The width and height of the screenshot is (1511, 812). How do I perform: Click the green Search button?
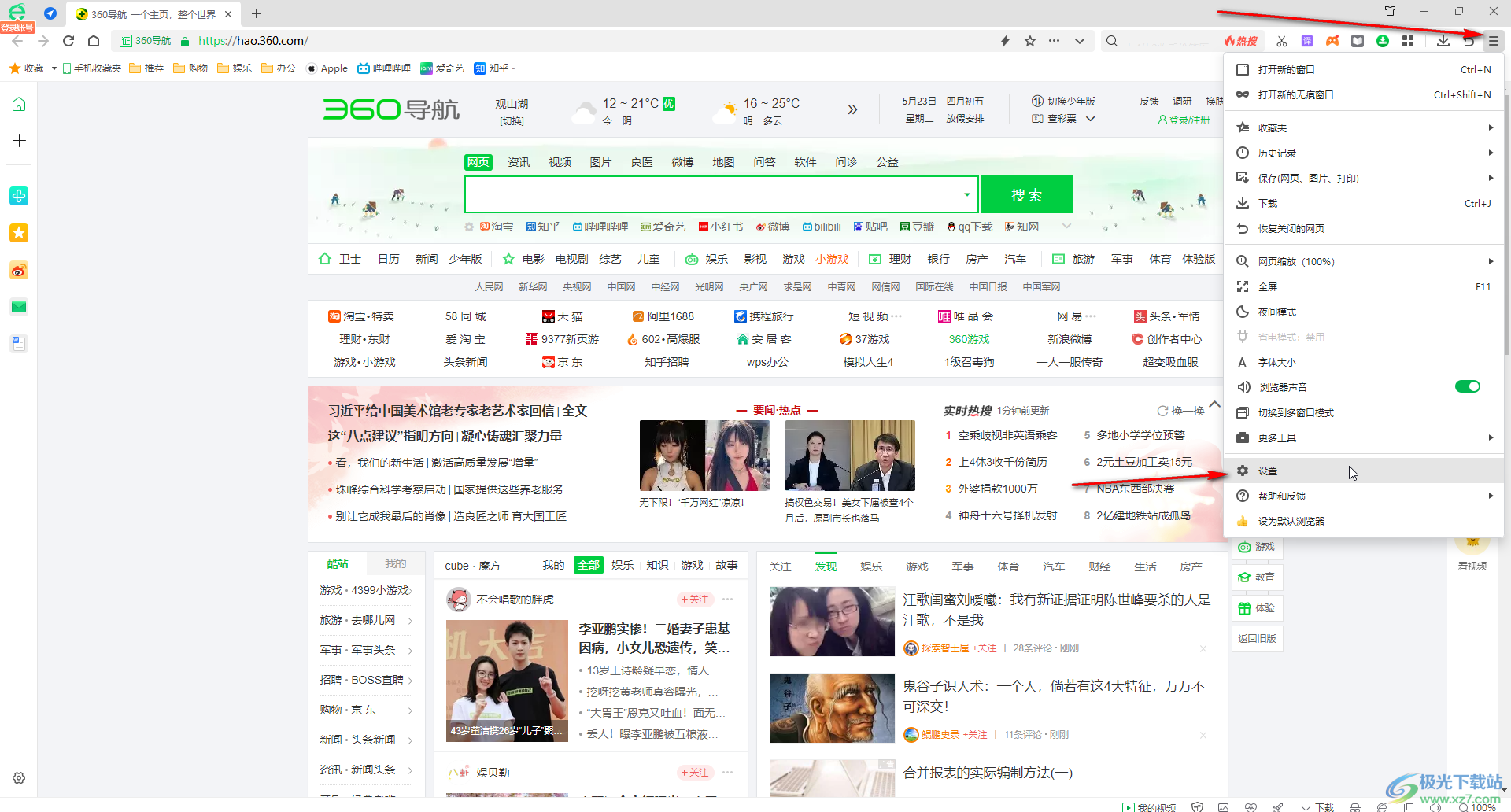tap(1026, 194)
